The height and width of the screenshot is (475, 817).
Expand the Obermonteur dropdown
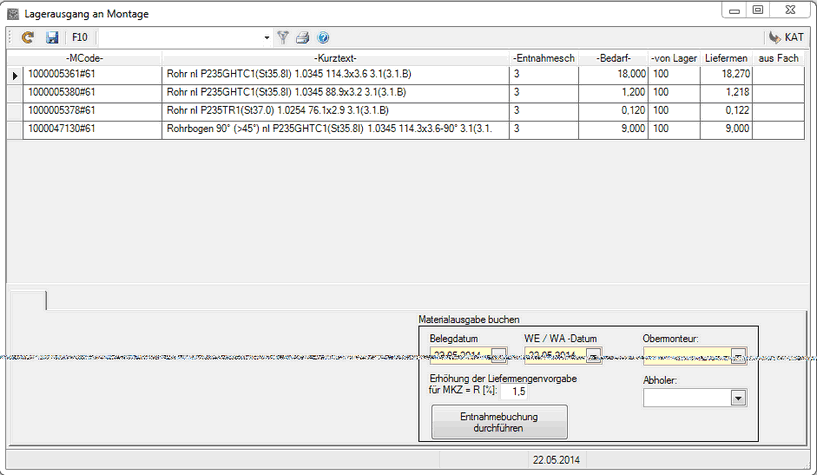pyautogui.click(x=738, y=355)
